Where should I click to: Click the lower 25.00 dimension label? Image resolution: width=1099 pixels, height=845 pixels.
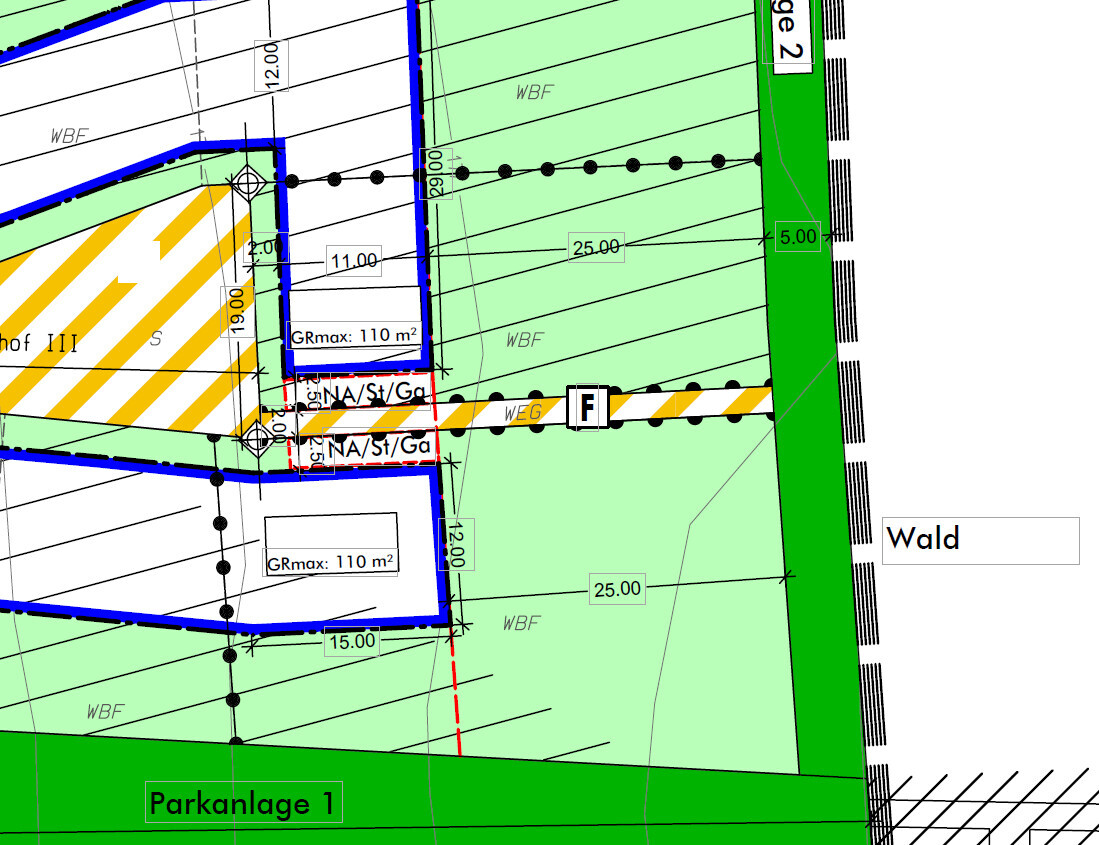coord(617,589)
